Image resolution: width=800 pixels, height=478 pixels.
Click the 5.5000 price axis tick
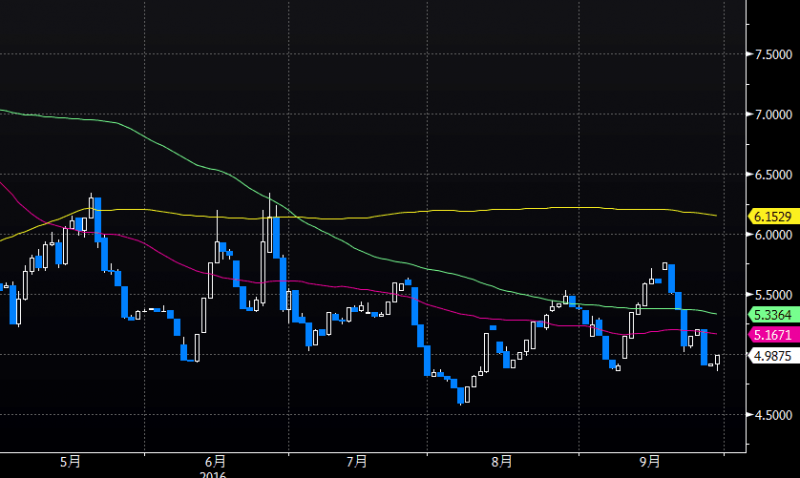point(773,295)
